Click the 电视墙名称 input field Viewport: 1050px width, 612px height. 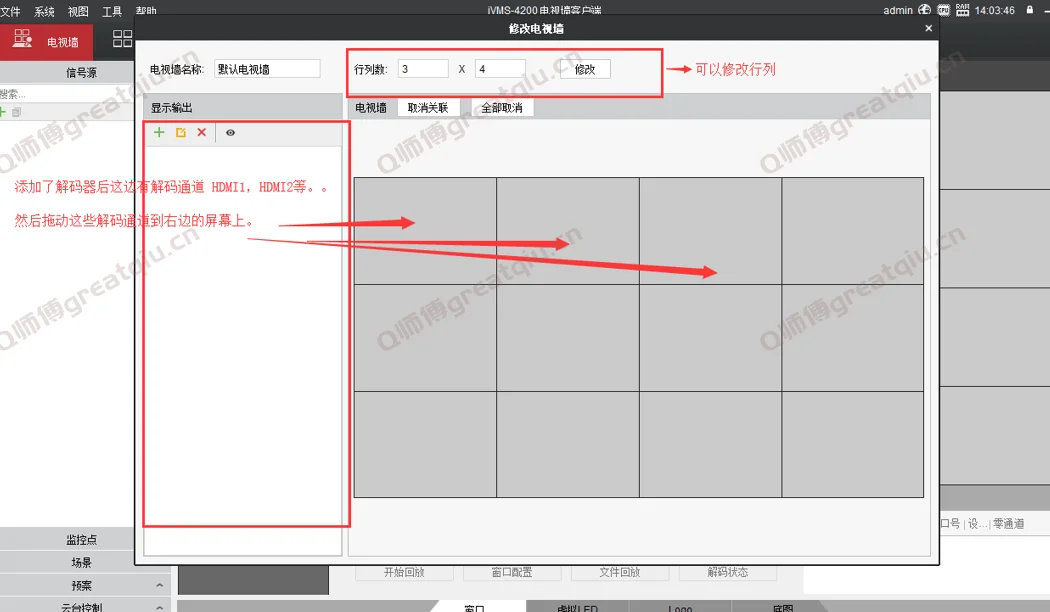point(267,69)
